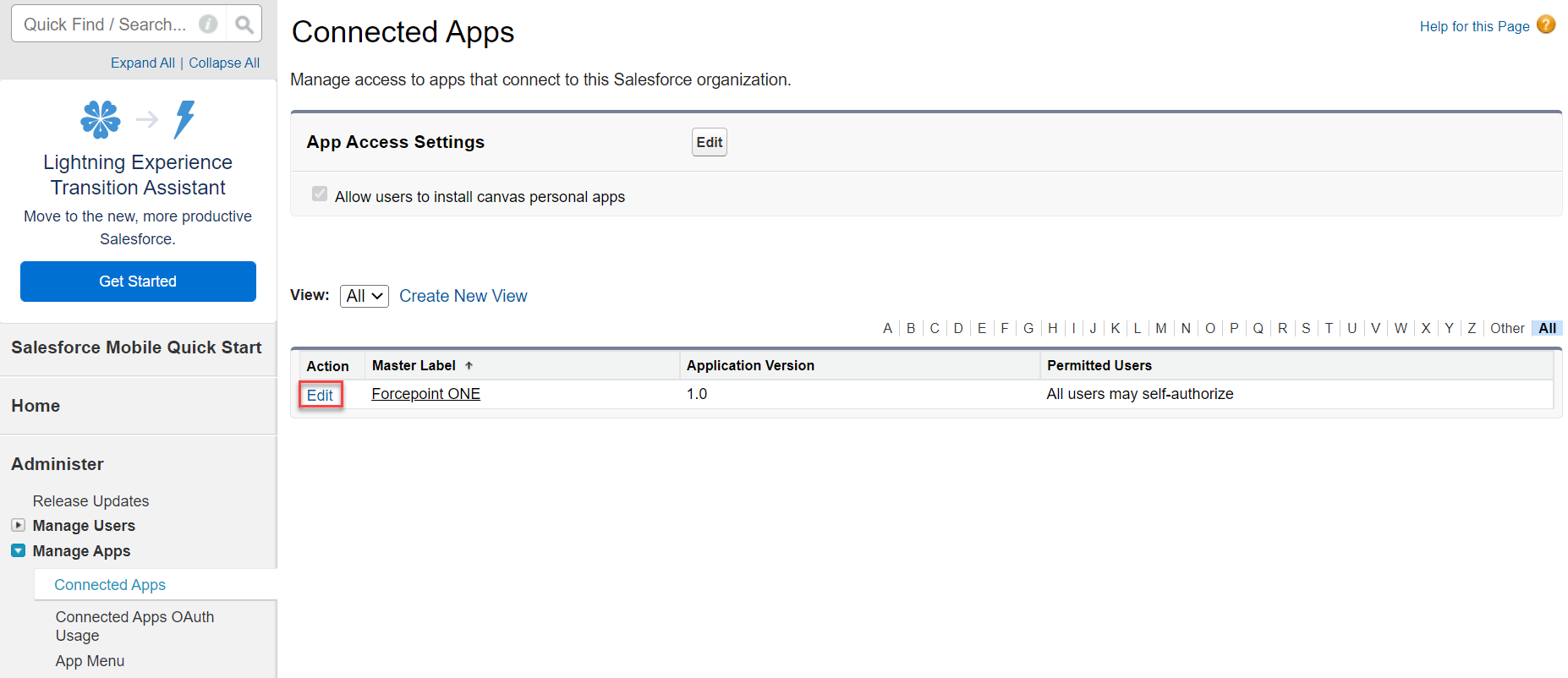Open Connected Apps OAuth Usage menu item
This screenshot has height=678, width=1568.
click(134, 626)
